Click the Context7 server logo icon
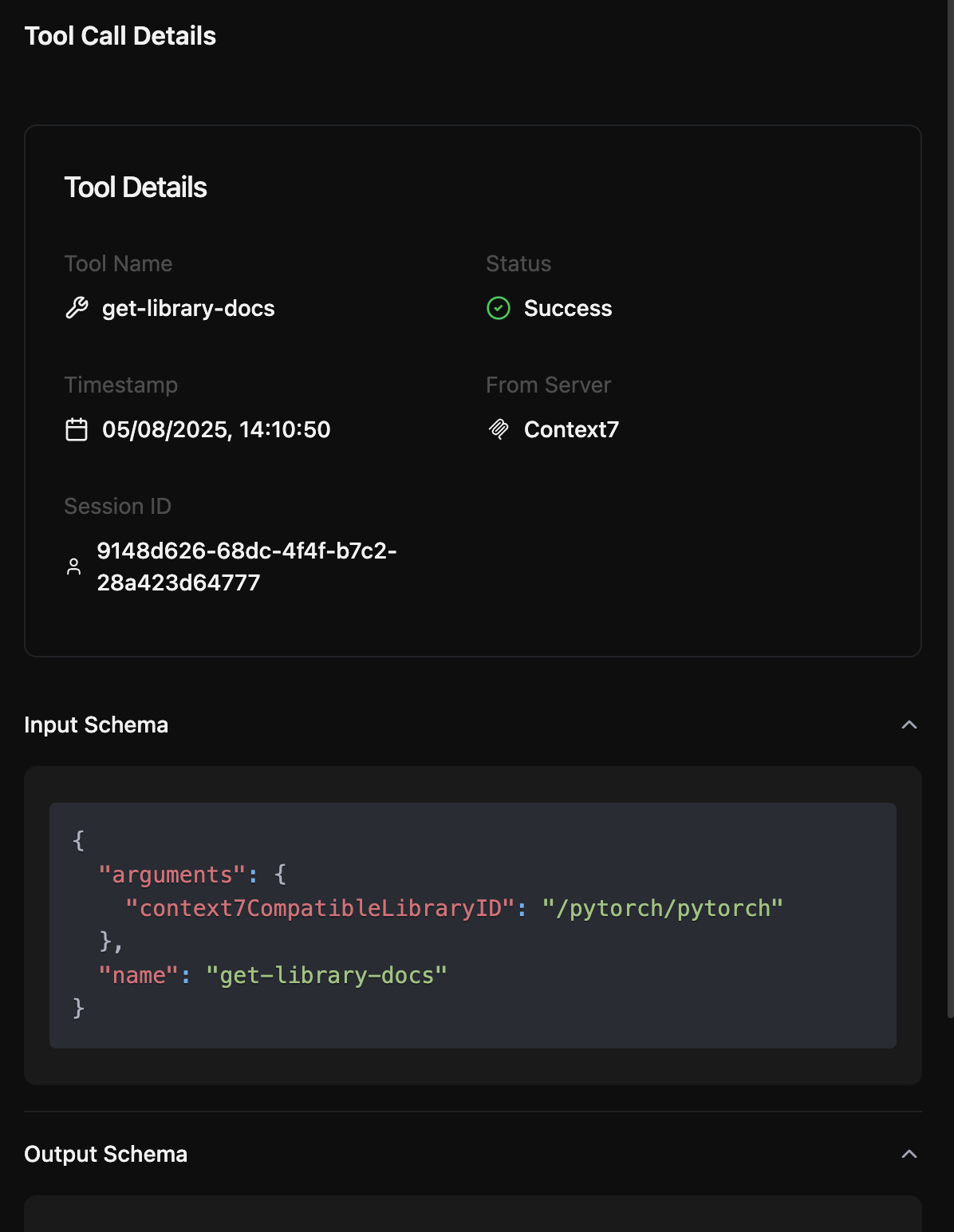Screen dimensions: 954x1232 (499, 429)
